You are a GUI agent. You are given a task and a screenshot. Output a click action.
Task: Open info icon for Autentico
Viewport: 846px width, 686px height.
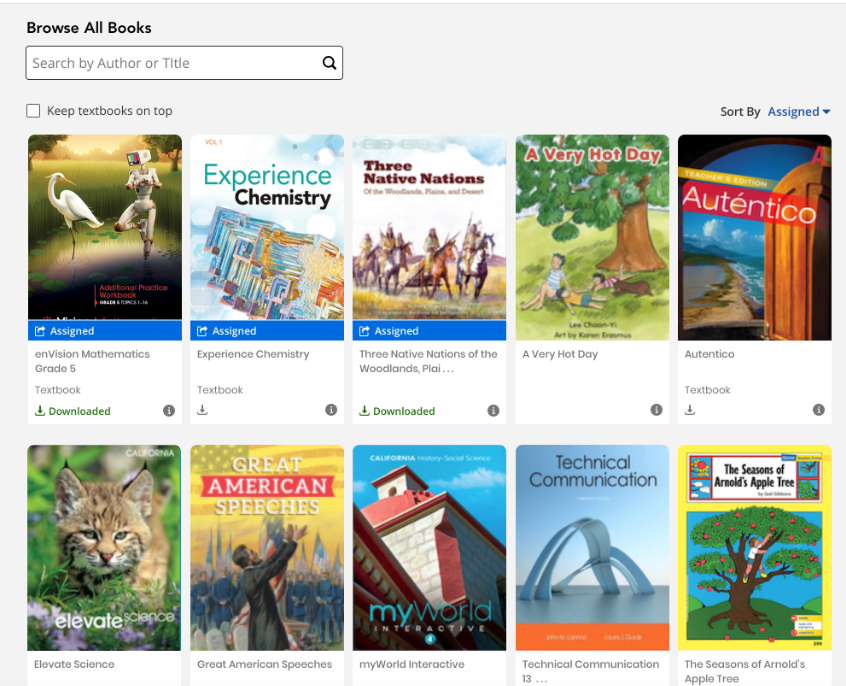pos(819,411)
